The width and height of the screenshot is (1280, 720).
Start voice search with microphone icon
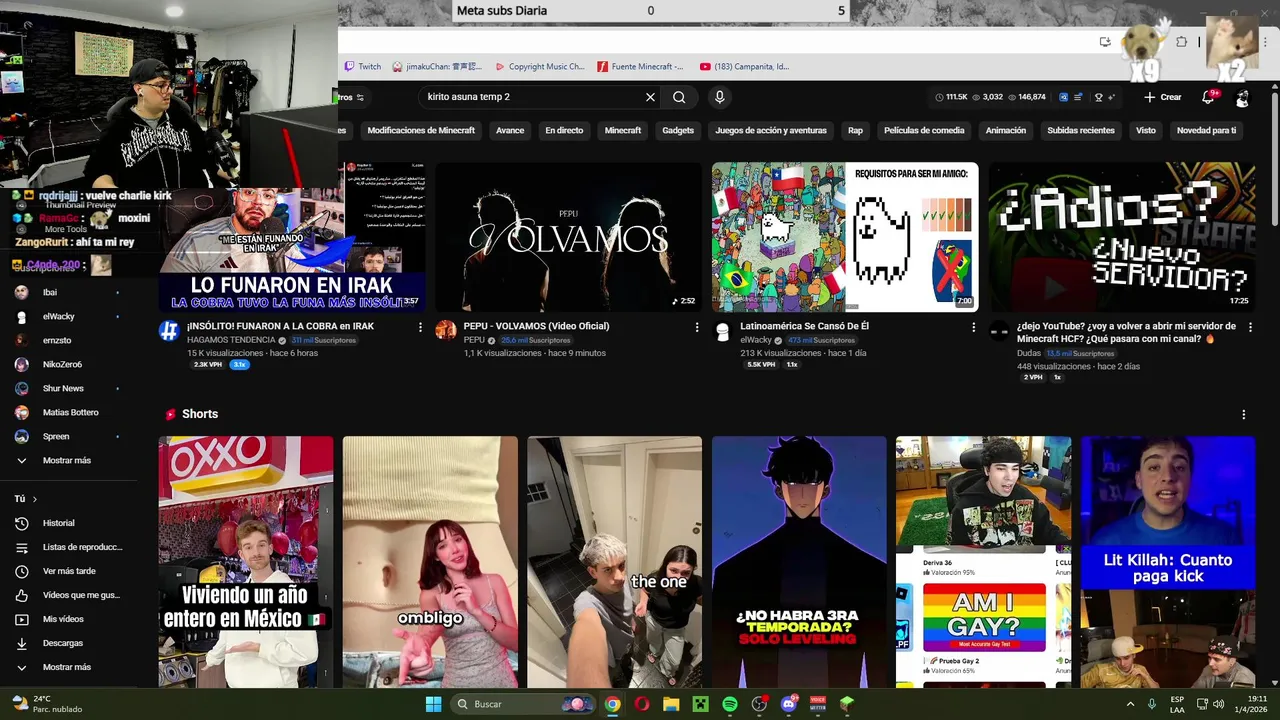(719, 97)
